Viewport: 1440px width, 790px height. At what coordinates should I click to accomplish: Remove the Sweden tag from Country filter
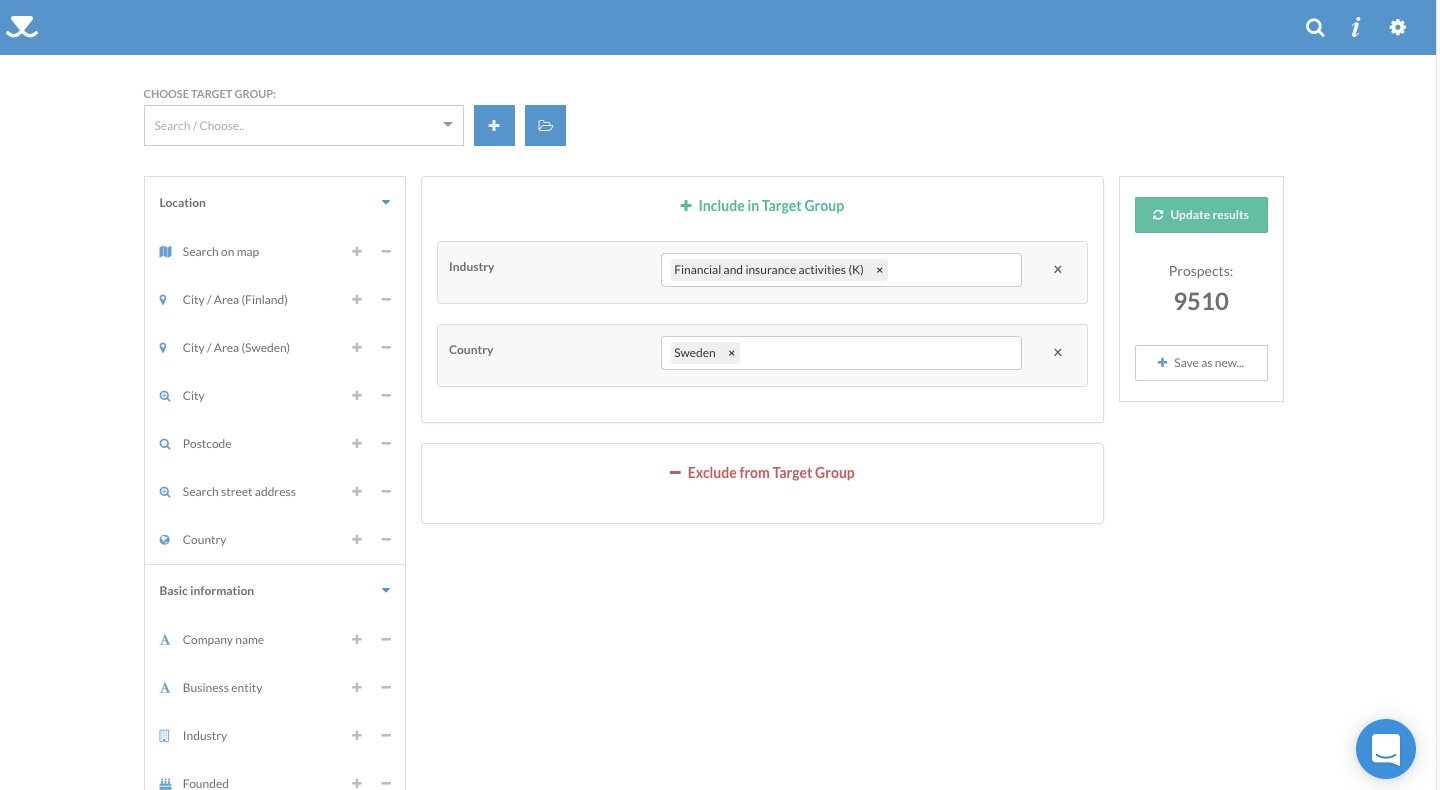[x=731, y=353]
